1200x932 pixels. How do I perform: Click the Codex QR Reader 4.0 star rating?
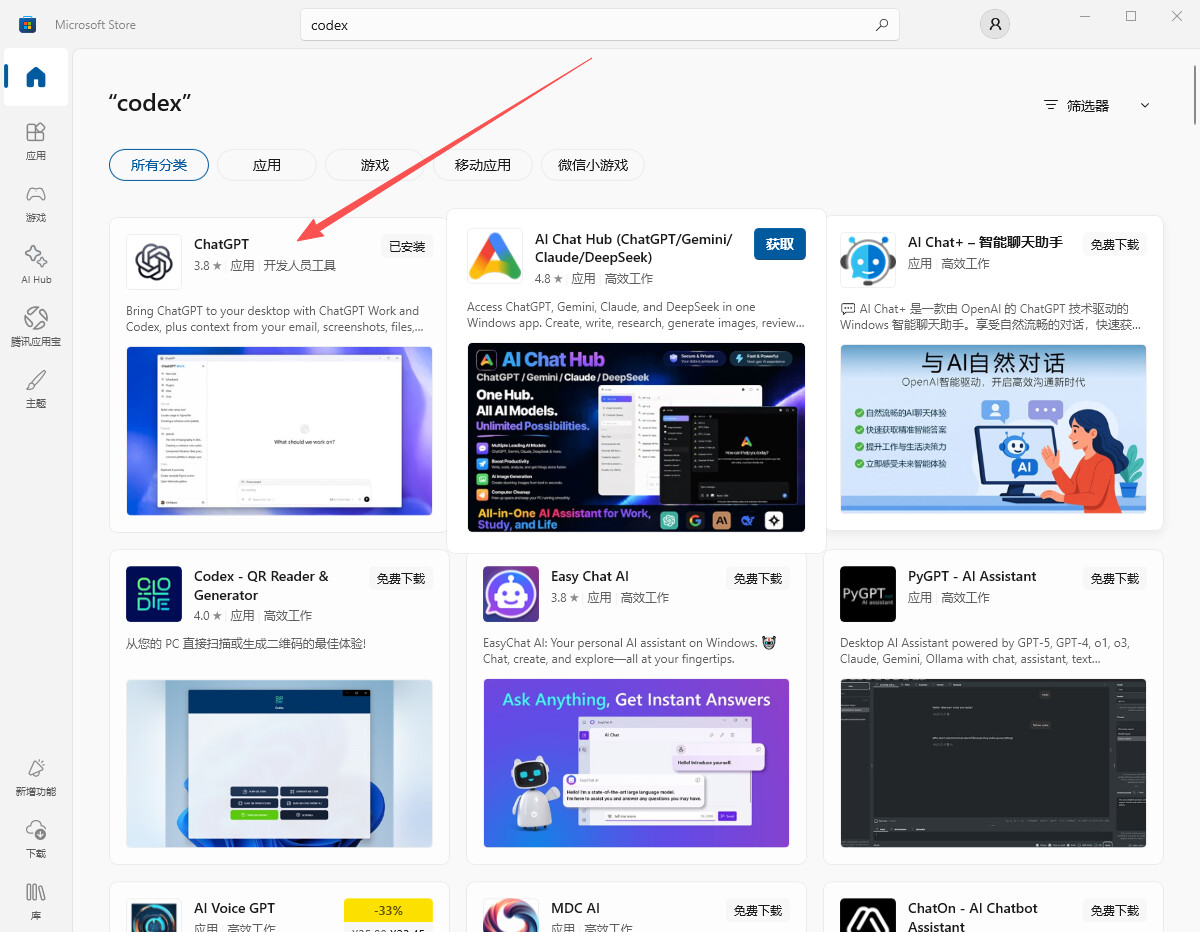coord(208,616)
